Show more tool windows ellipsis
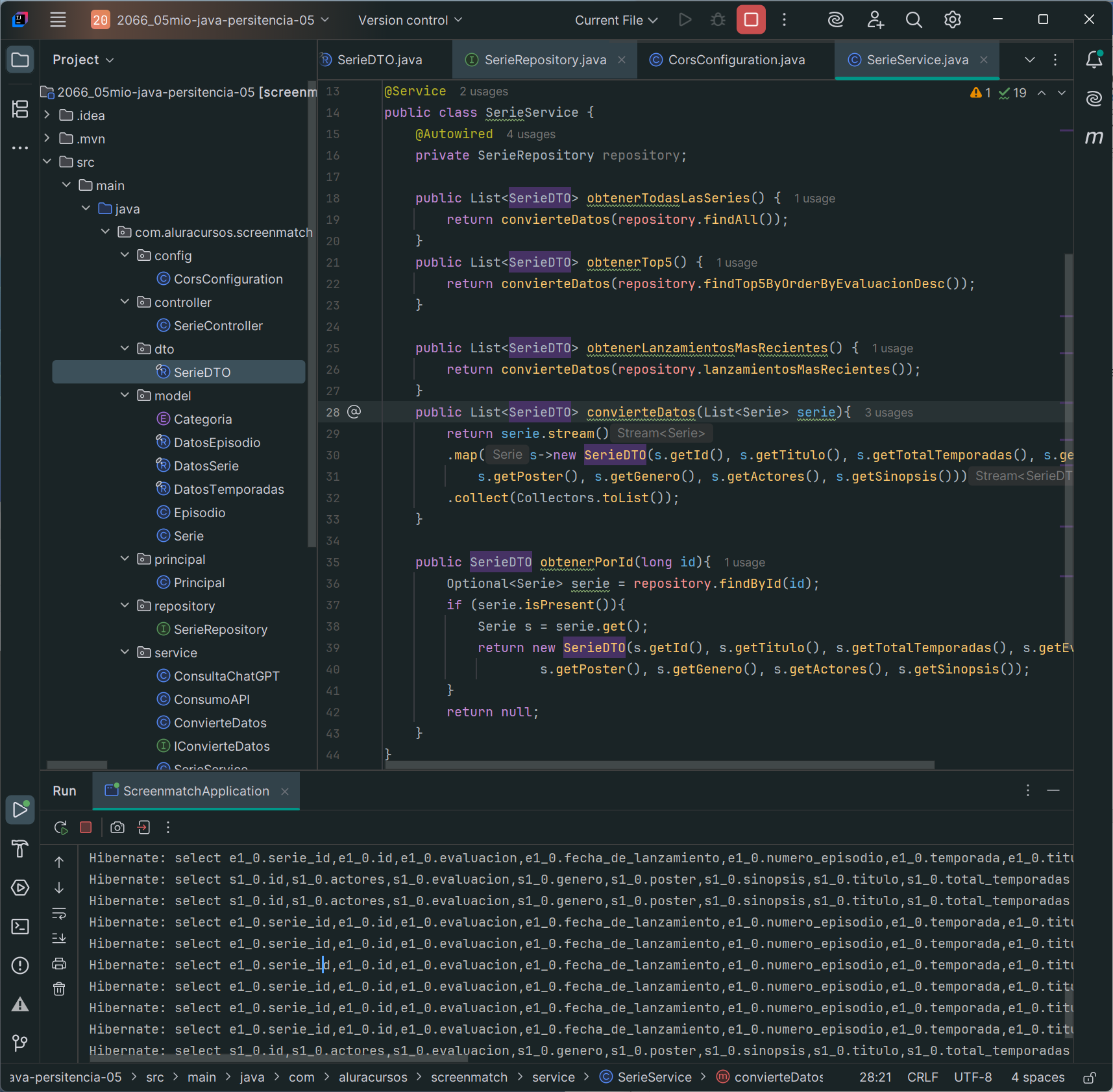Screen dimensions: 1113x1092 coord(20,148)
